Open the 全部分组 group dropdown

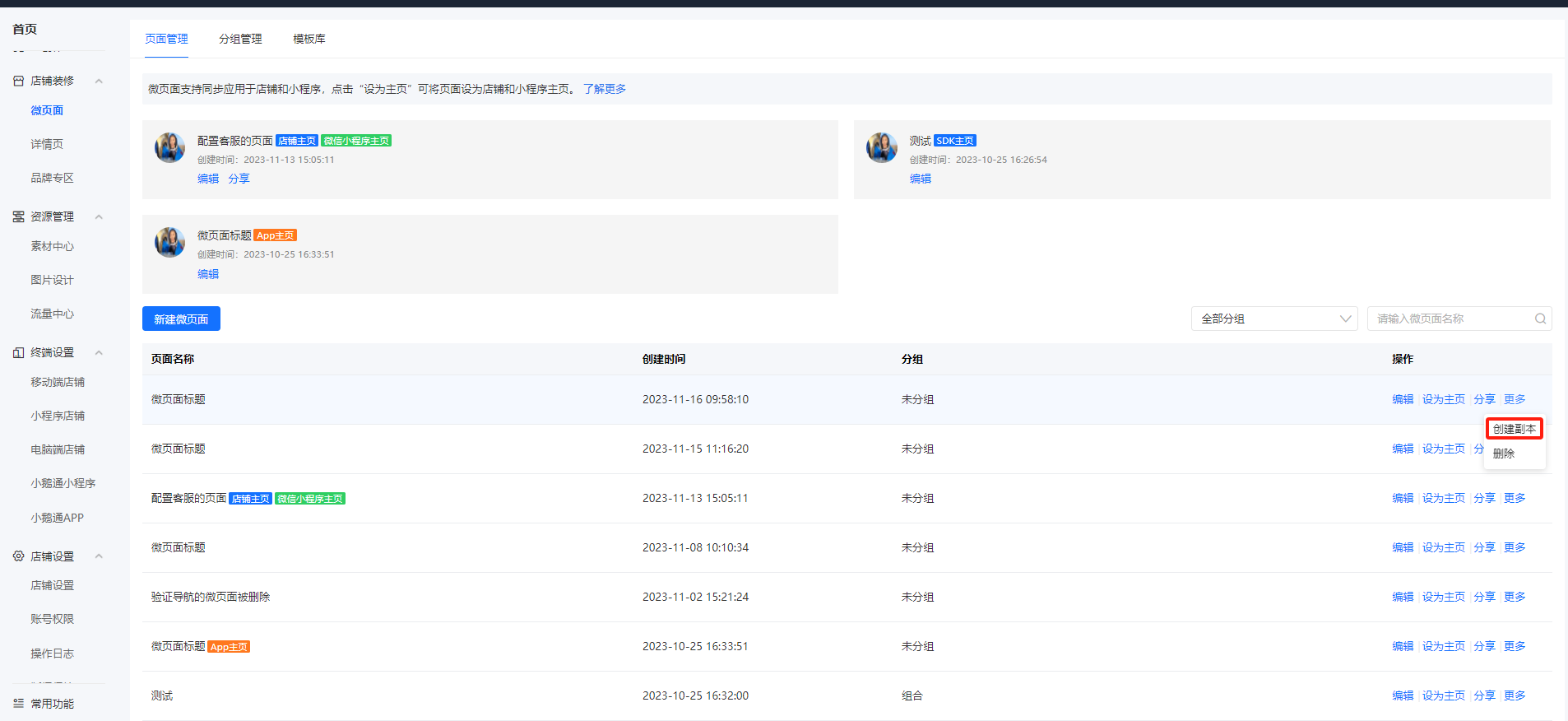pos(1274,319)
